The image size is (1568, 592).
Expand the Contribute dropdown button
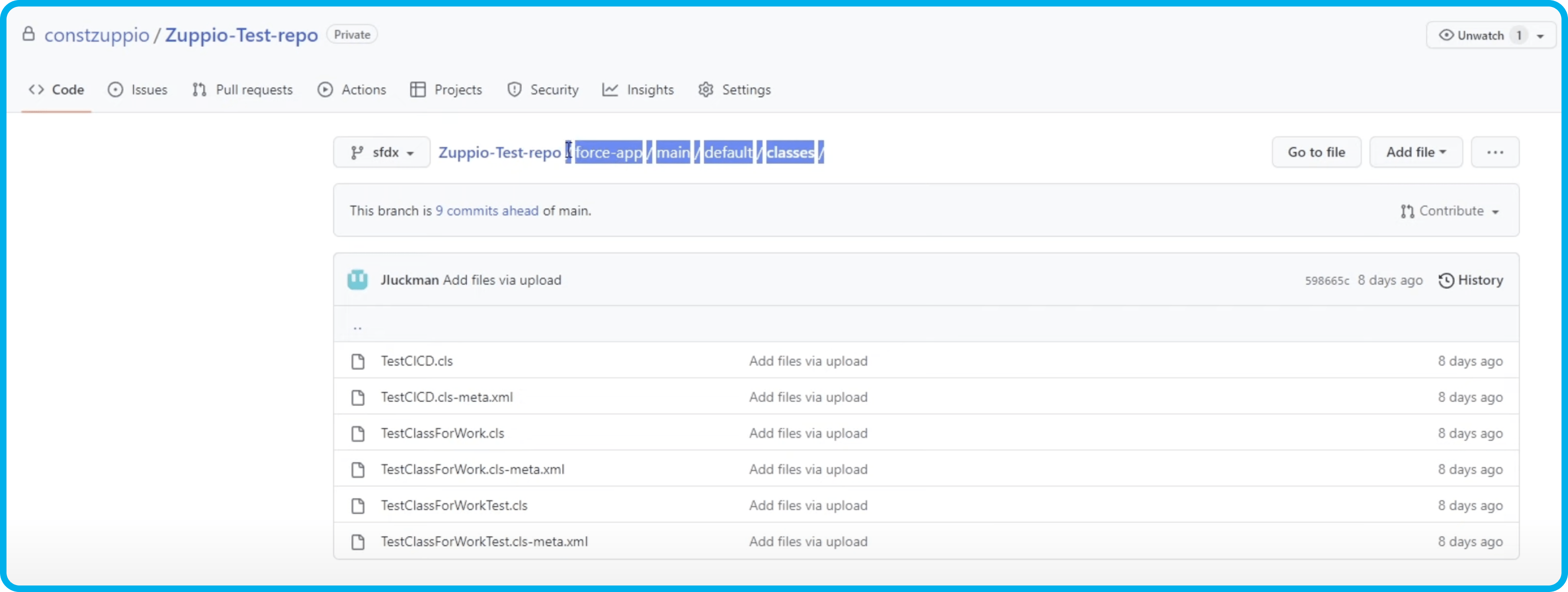(1450, 211)
